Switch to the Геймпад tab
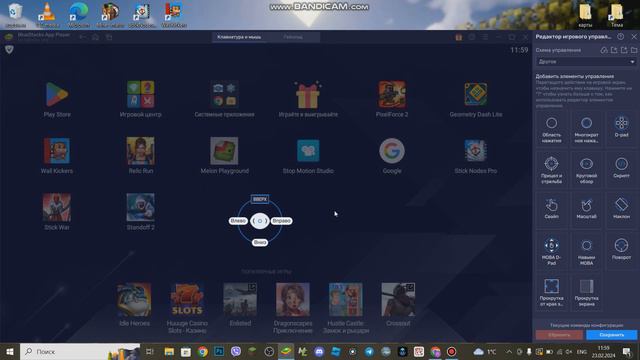This screenshot has width=640, height=360. pos(293,37)
